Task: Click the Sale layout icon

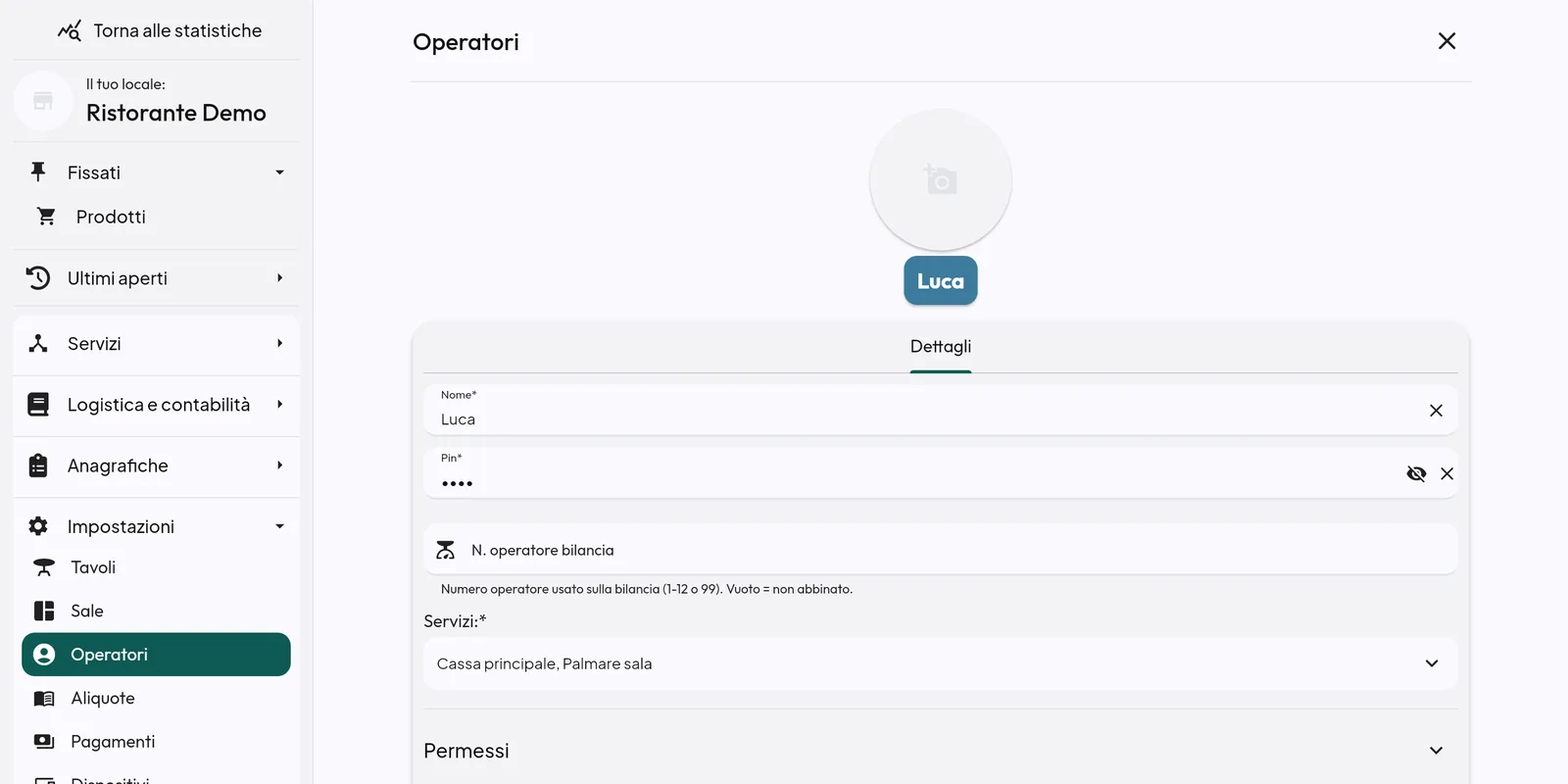Action: (x=44, y=611)
